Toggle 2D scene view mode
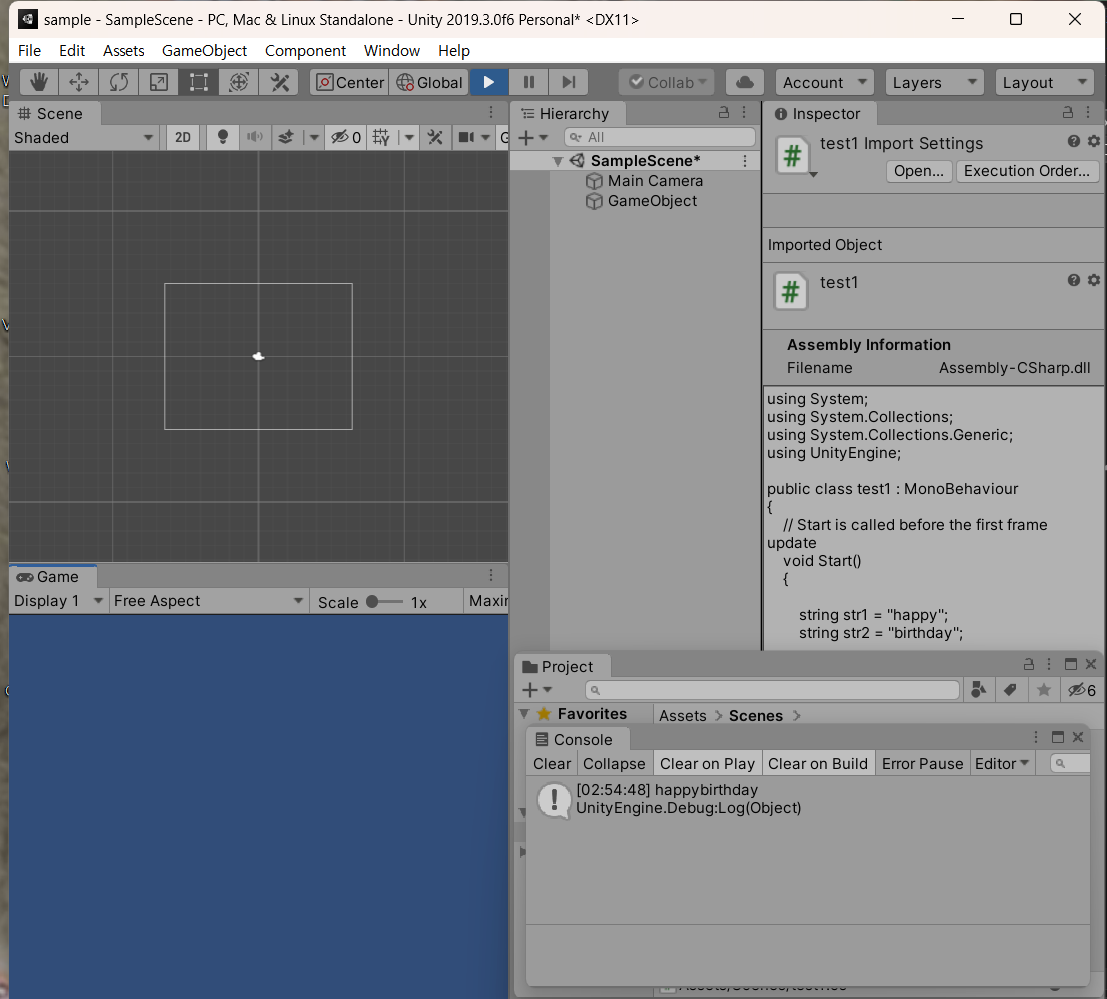Screen dimensions: 1107x999 point(183,137)
